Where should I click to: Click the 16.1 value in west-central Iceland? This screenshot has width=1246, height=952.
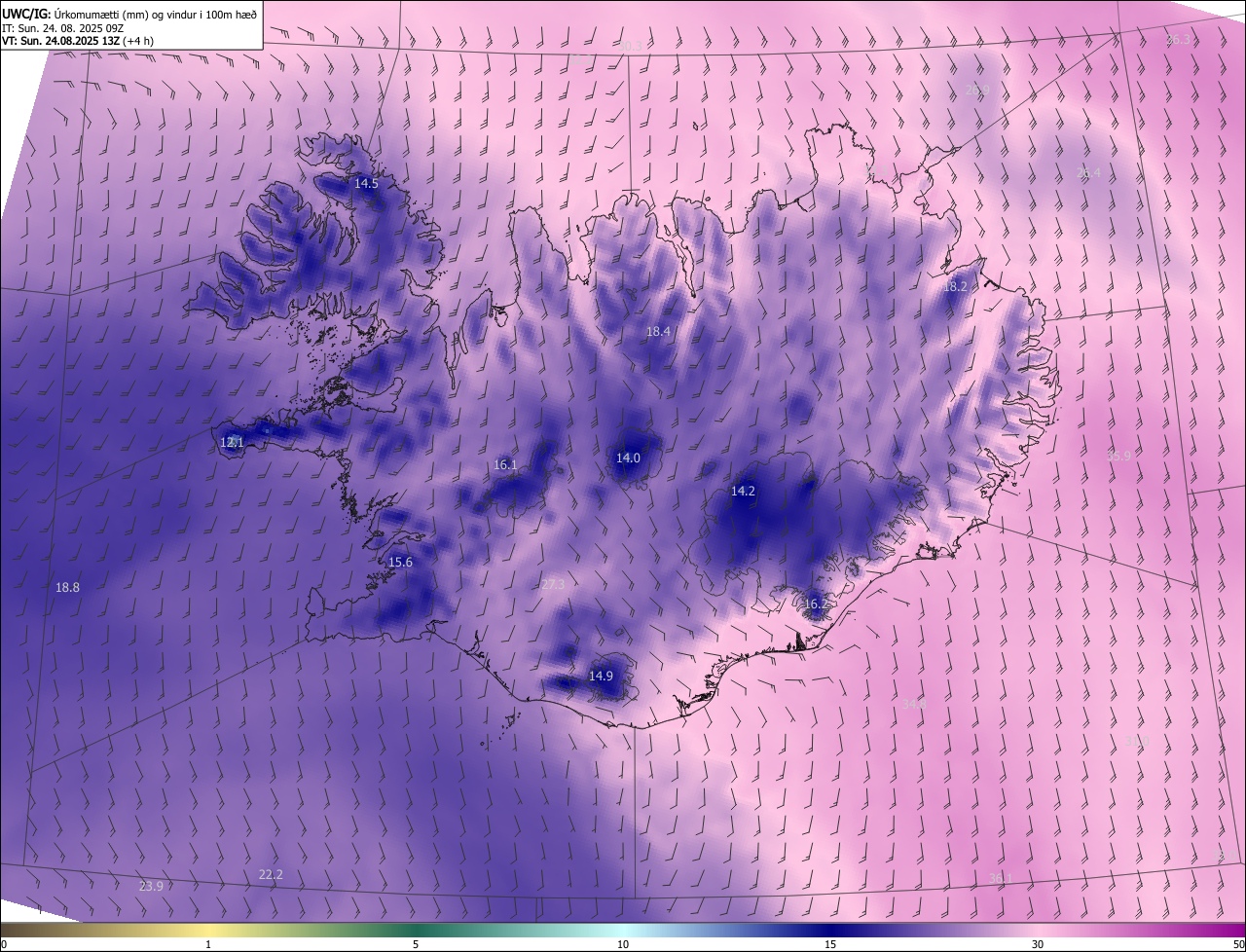(506, 464)
